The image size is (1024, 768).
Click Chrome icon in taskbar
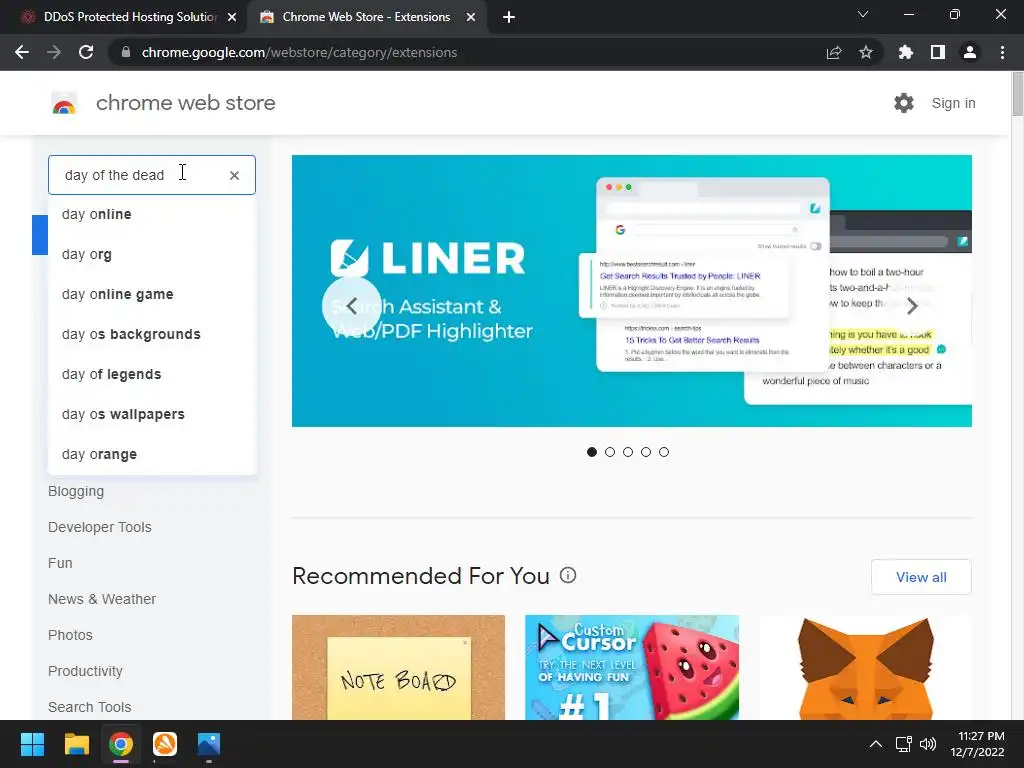(x=121, y=744)
